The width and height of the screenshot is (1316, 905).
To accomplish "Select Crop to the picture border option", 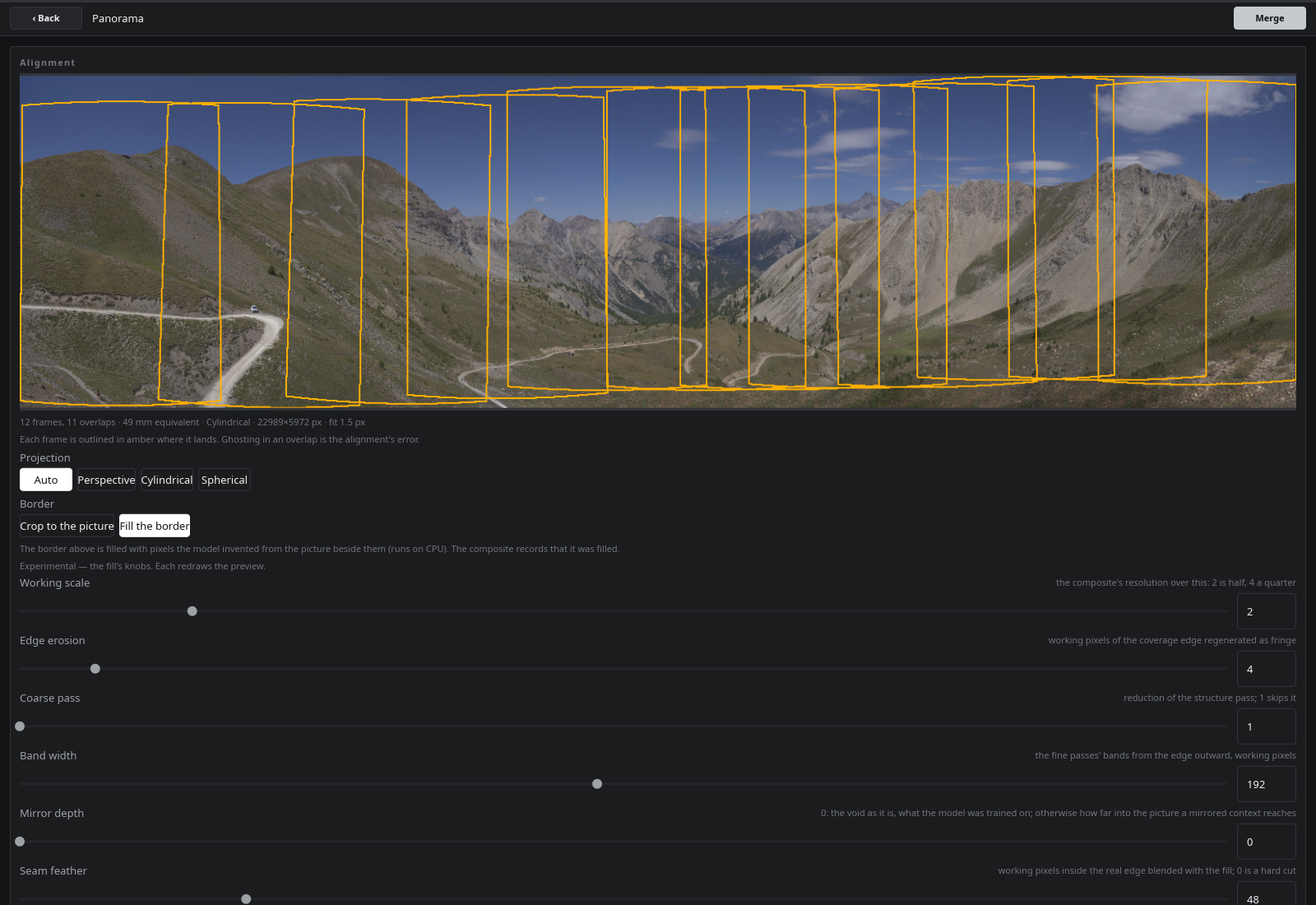I will click(x=67, y=526).
